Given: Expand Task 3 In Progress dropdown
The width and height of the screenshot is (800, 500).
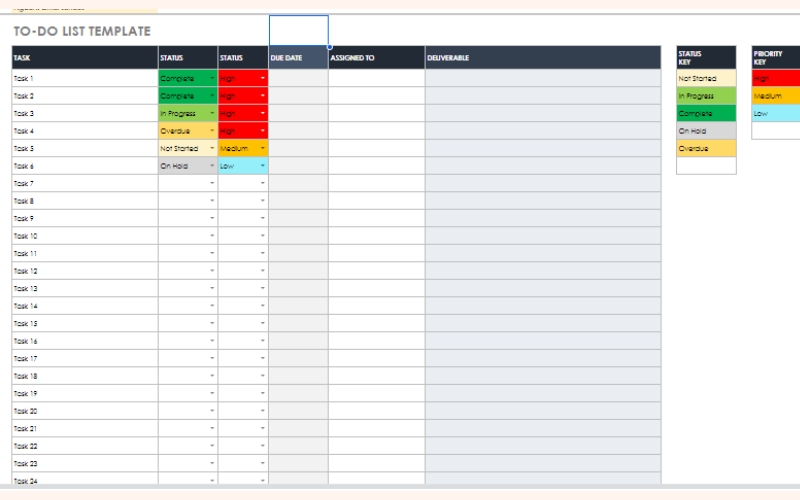Looking at the screenshot, I should [x=212, y=113].
